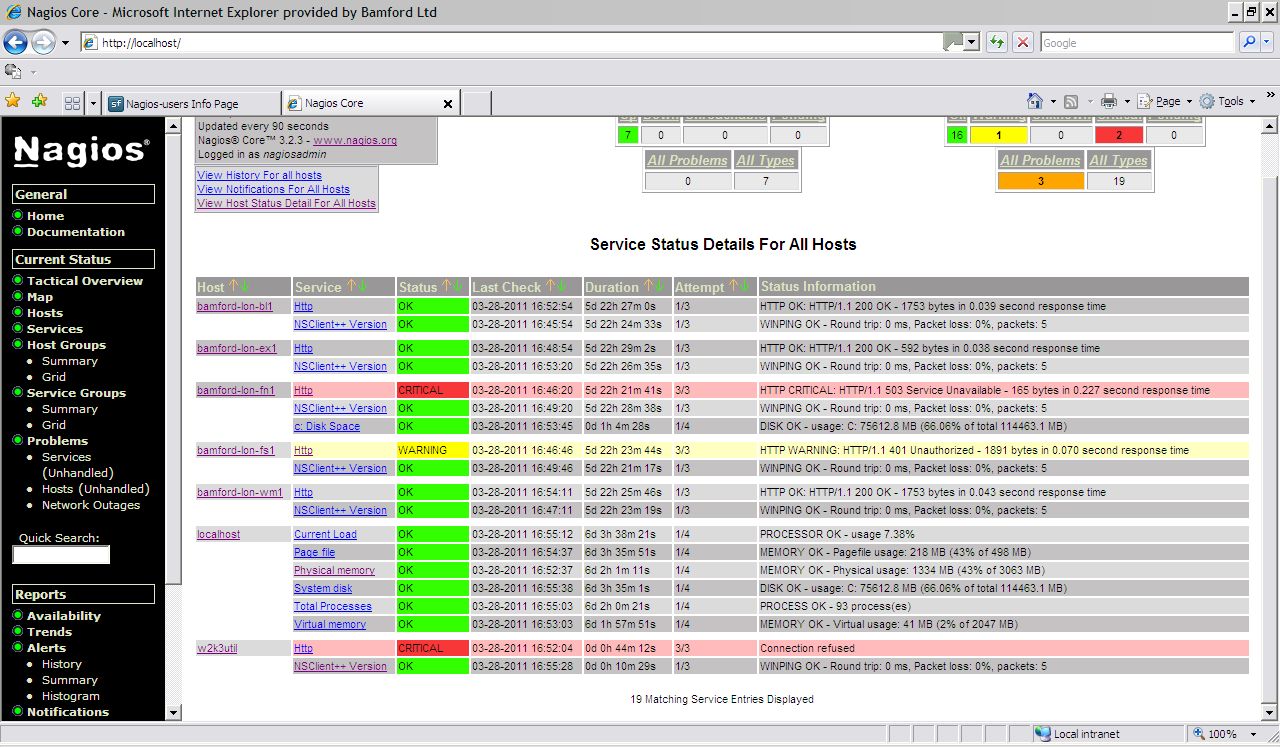Sort Last Check column descending arrow
Viewport: 1280px width, 747px height.
click(x=560, y=287)
